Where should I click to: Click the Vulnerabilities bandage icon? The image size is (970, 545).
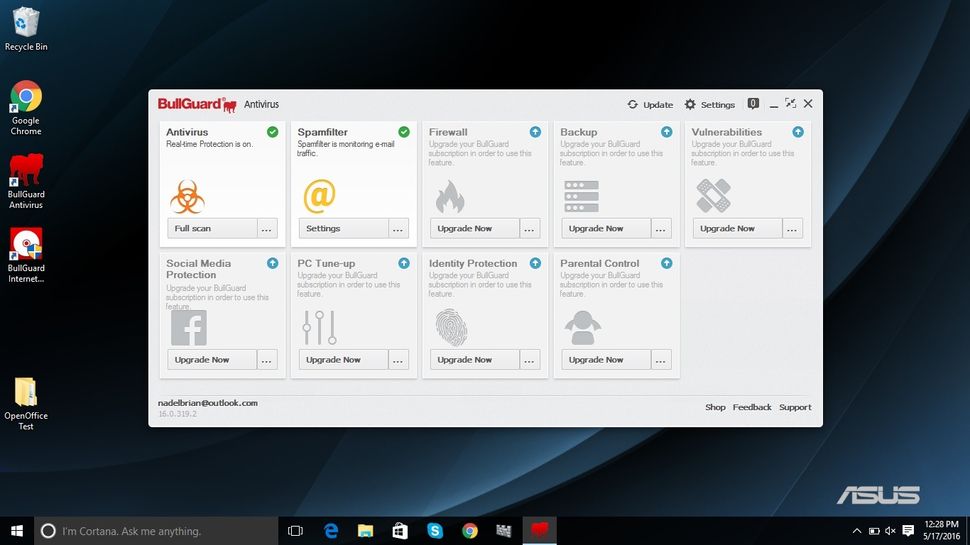coord(713,195)
